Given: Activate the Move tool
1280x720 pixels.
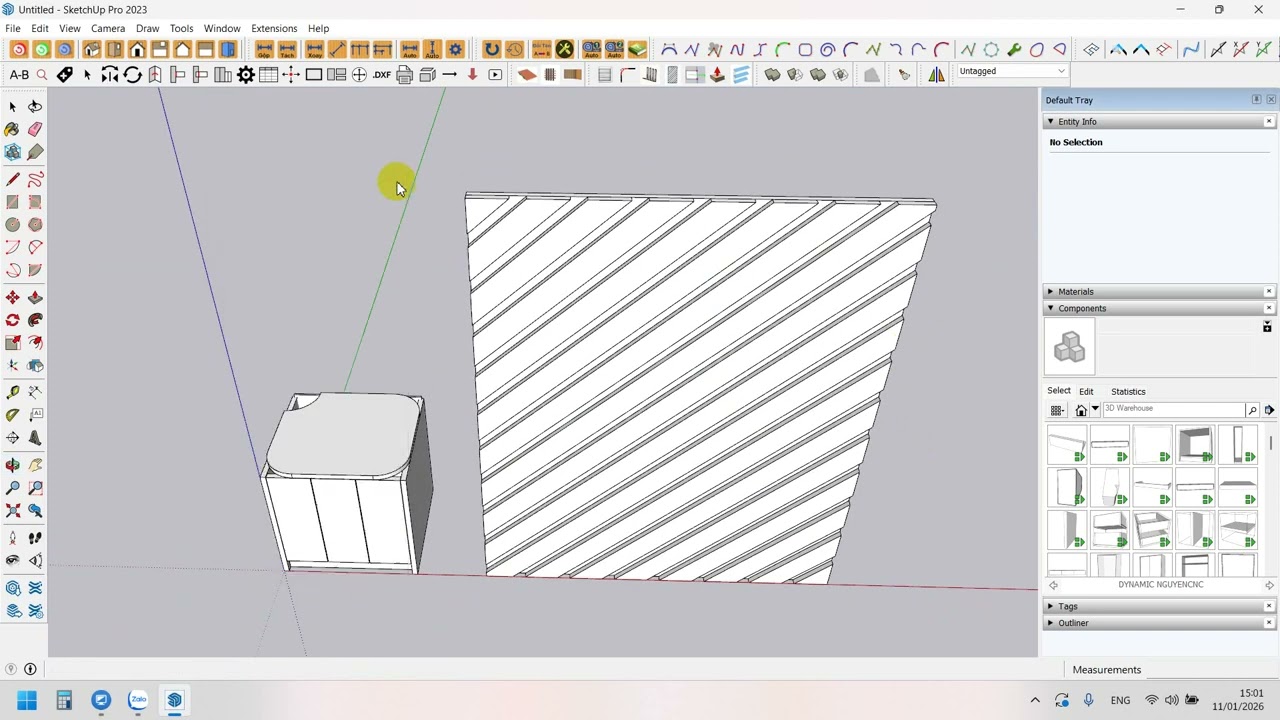Looking at the screenshot, I should tap(12, 297).
